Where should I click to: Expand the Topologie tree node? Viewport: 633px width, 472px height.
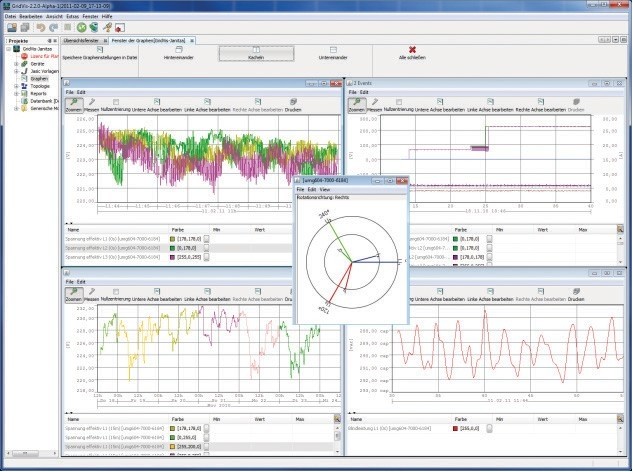(x=14, y=86)
